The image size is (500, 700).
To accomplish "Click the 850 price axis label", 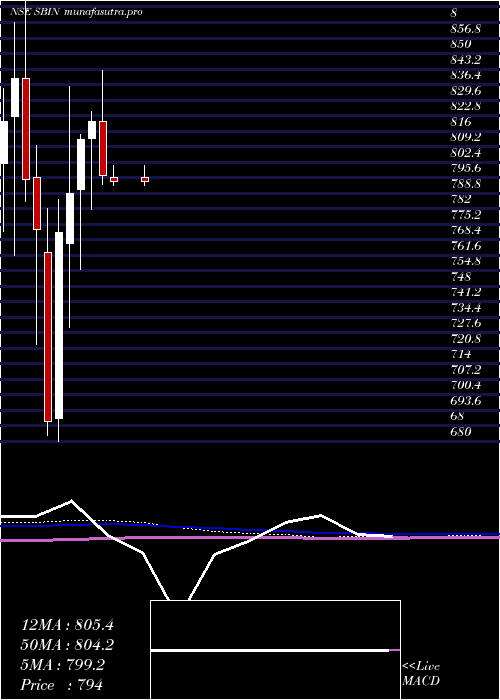I will (461, 44).
